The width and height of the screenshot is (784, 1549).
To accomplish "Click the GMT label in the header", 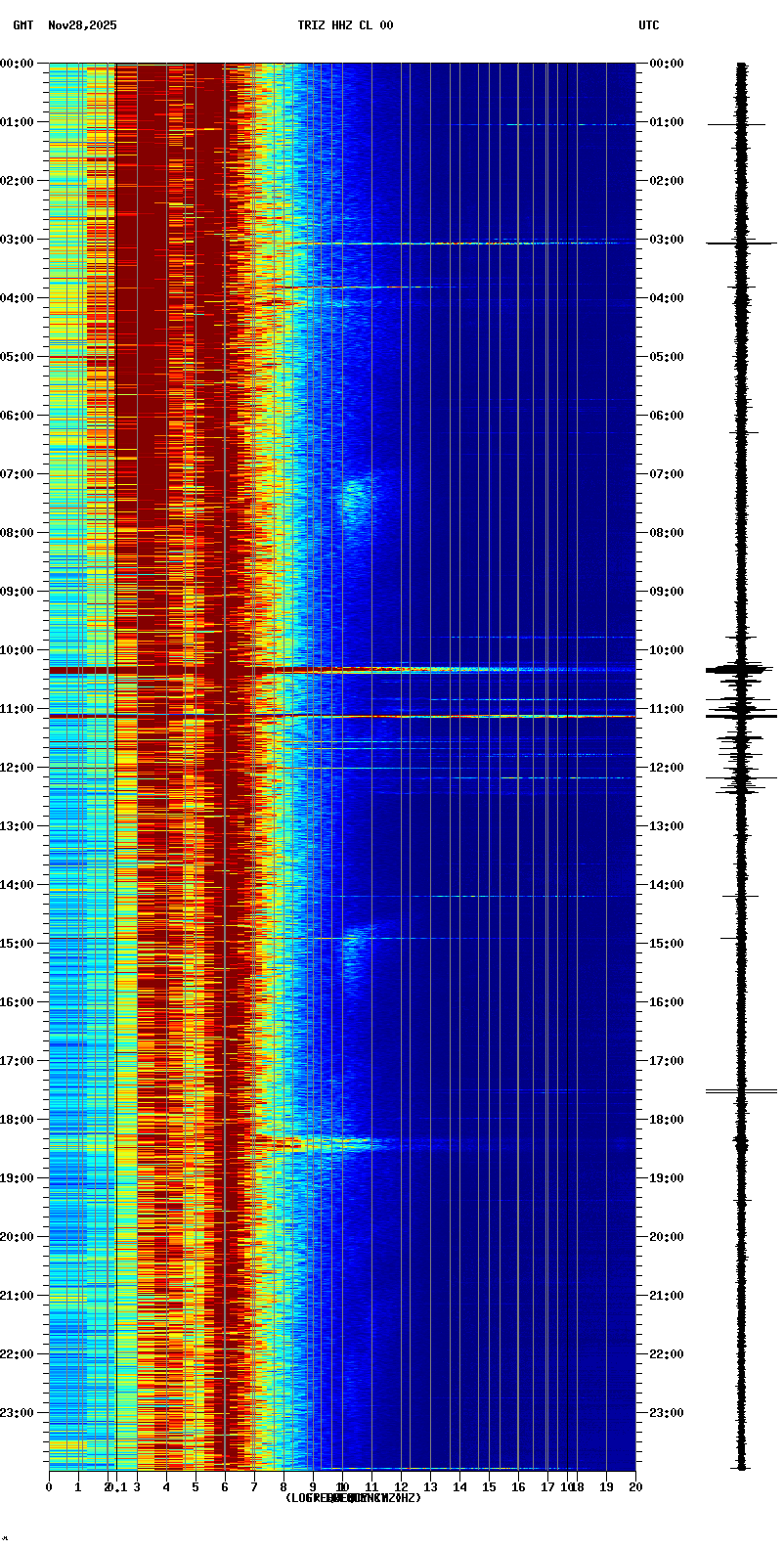I will coord(22,25).
